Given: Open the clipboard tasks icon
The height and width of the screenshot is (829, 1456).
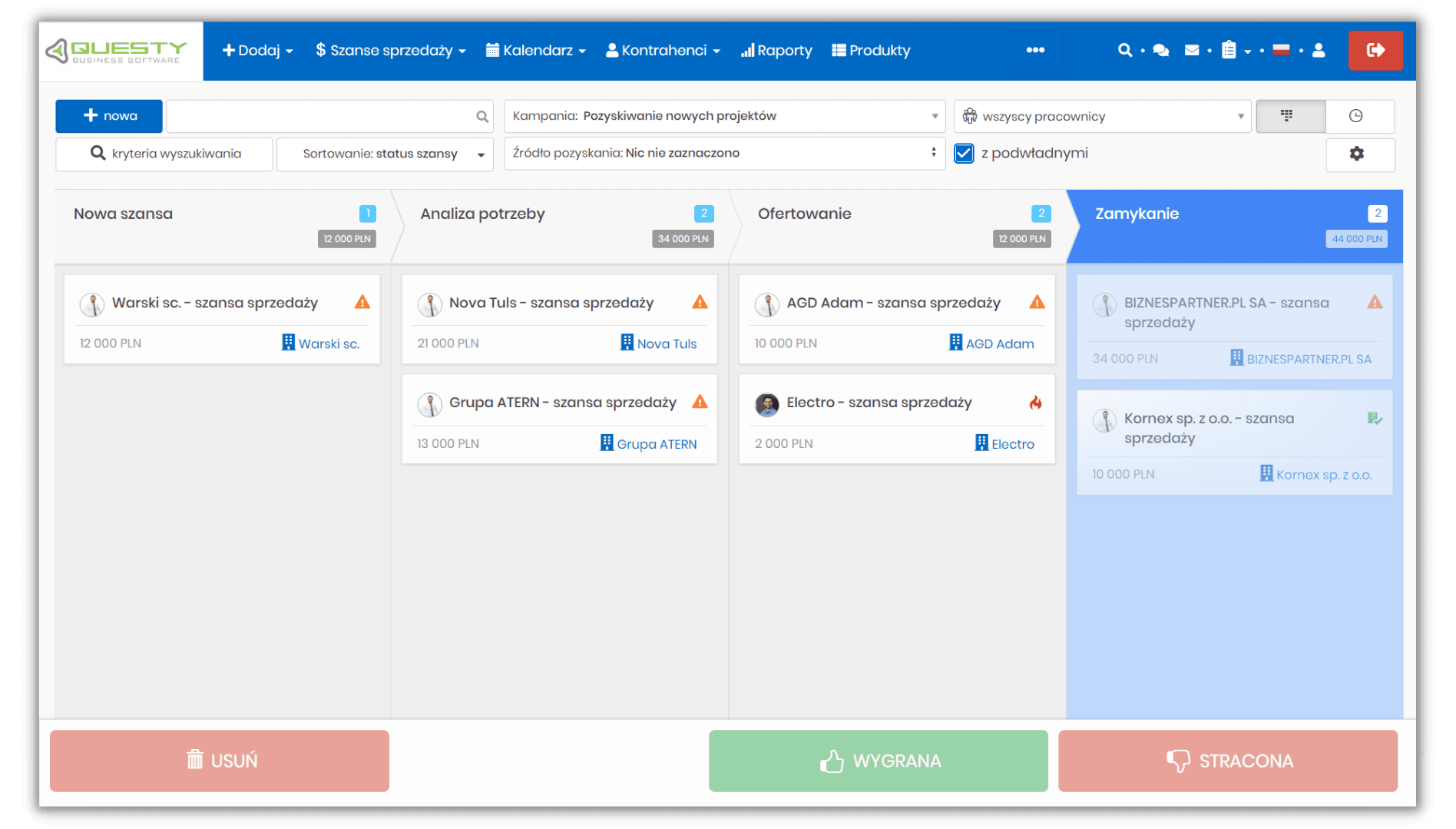Looking at the screenshot, I should 1229,50.
